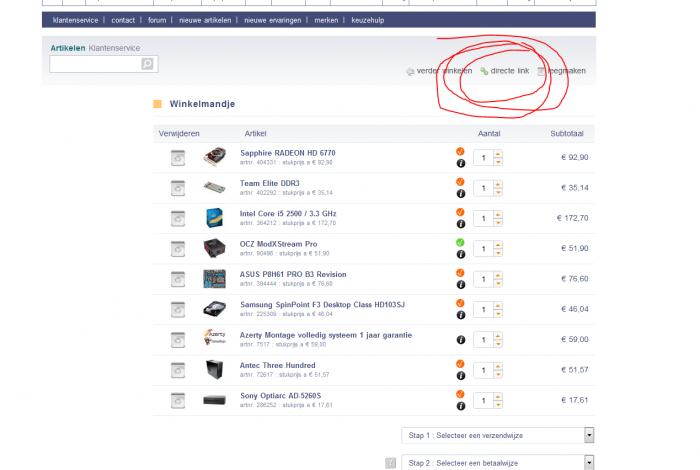Click orange stock status icon for Sapphire RADEON
700x470 pixels.
460,151
